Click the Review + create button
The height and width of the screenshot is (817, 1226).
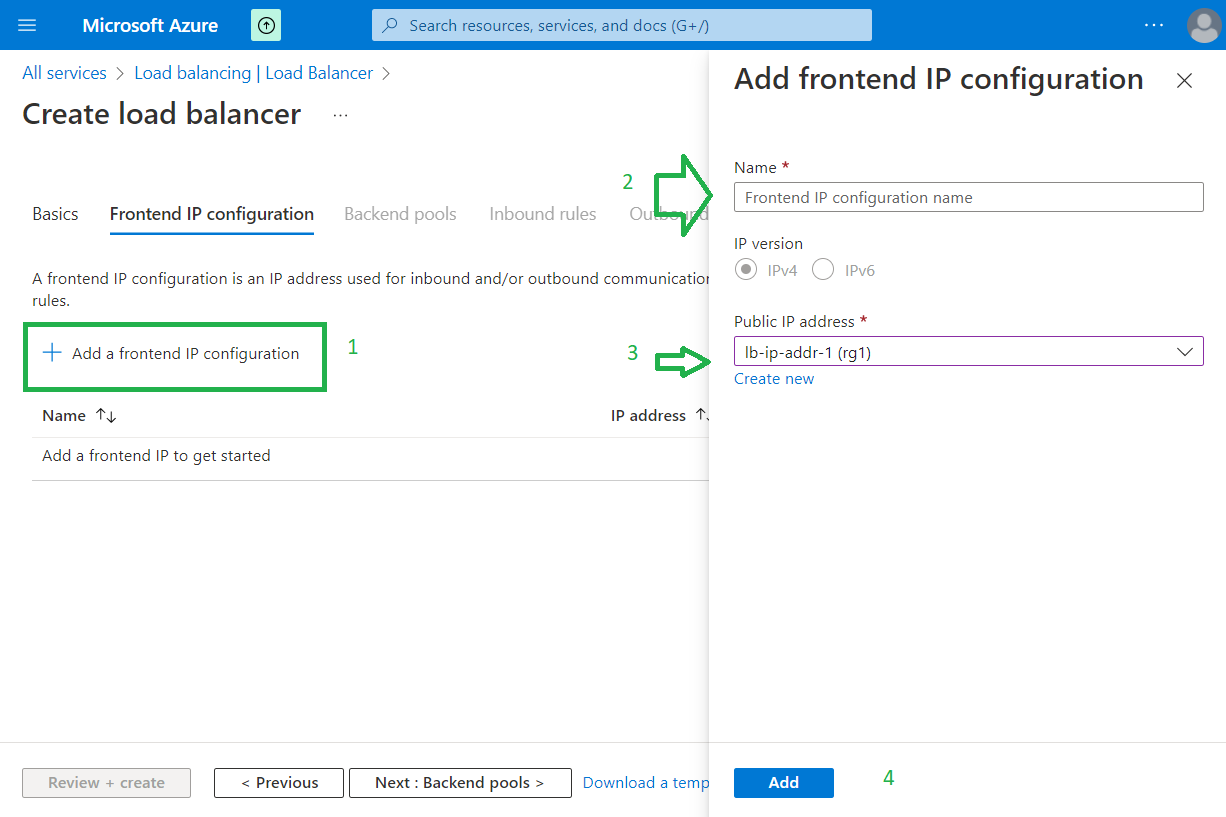coord(107,783)
